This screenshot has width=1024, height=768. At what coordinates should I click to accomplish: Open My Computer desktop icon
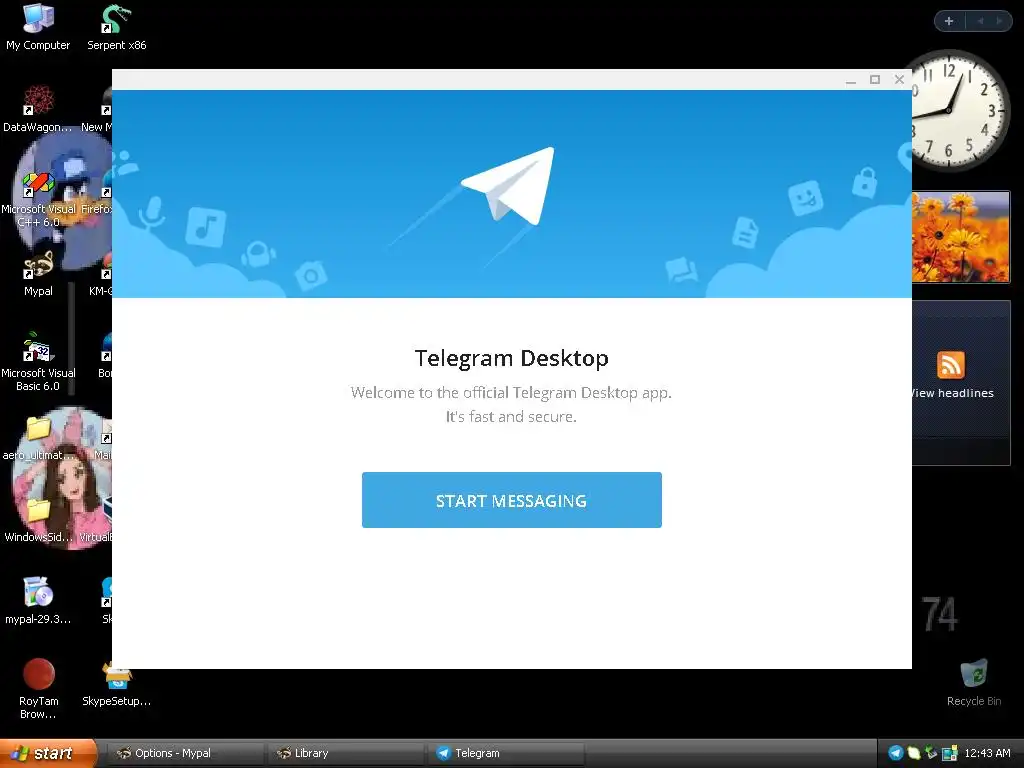pos(38,27)
